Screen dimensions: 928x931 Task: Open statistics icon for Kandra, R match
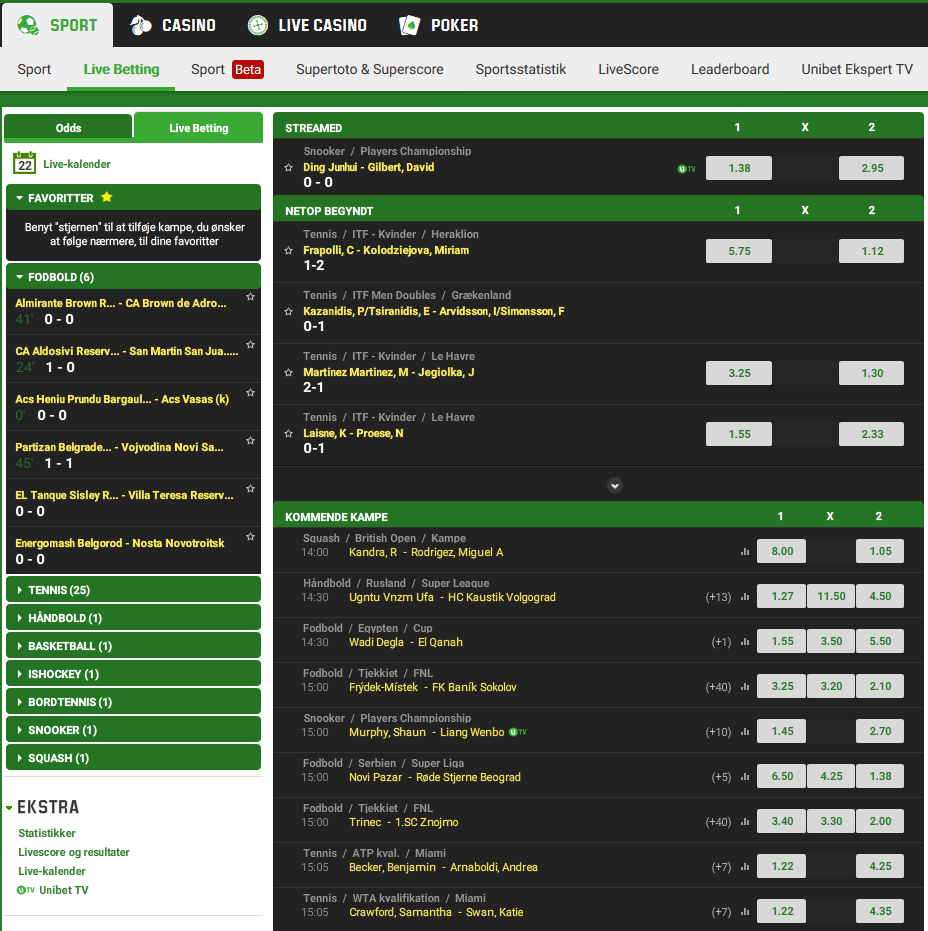click(x=745, y=552)
